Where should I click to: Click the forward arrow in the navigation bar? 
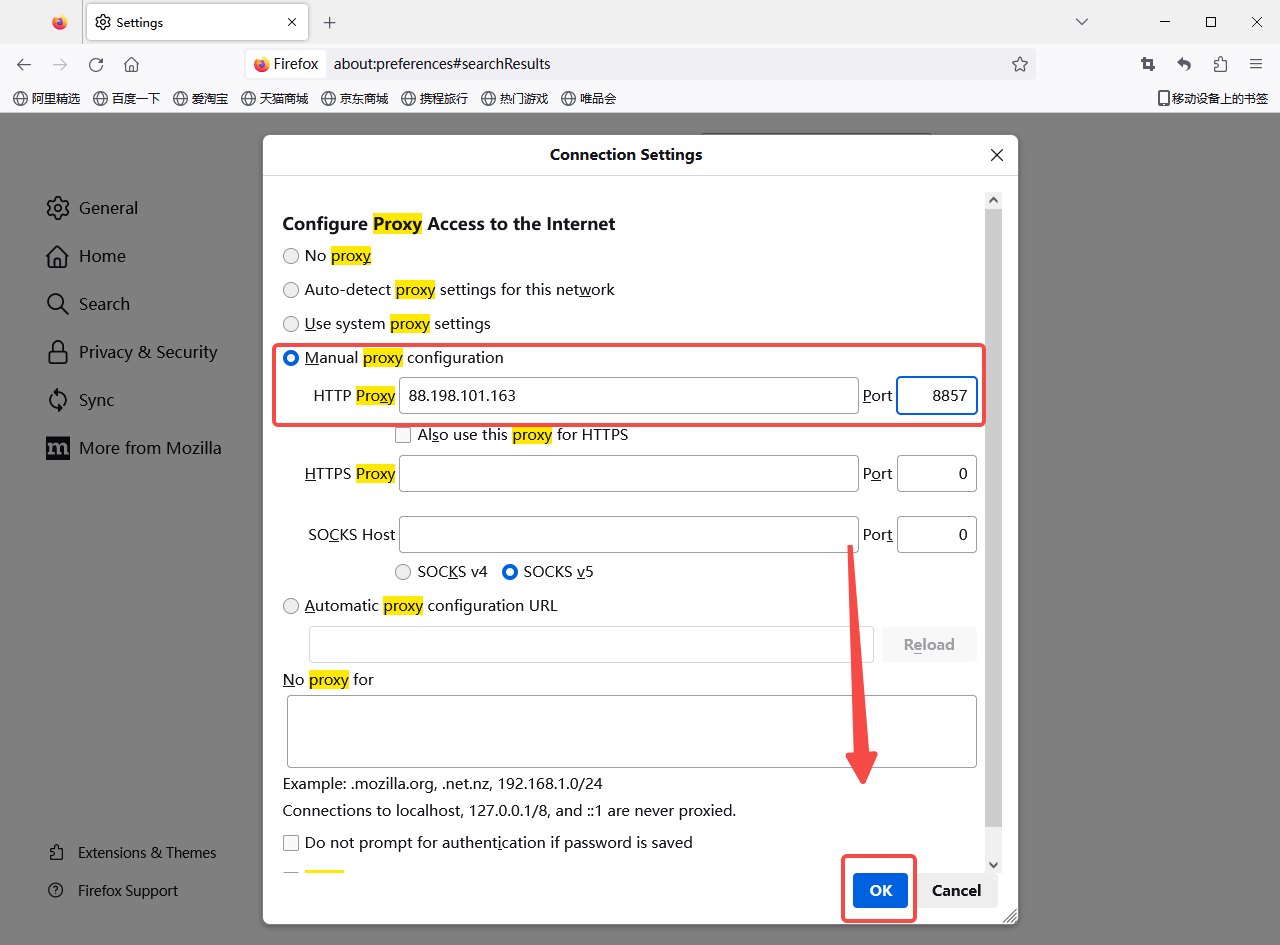tap(60, 64)
